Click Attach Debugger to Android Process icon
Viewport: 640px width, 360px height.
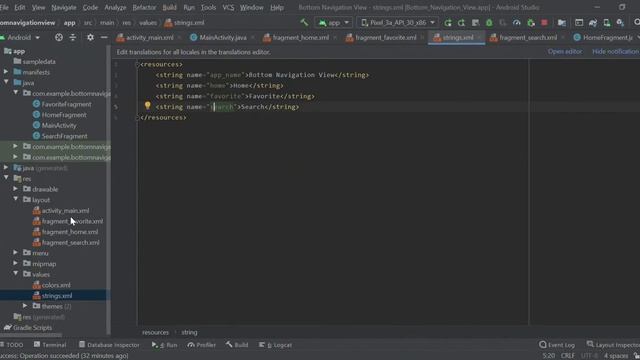click(x=531, y=23)
